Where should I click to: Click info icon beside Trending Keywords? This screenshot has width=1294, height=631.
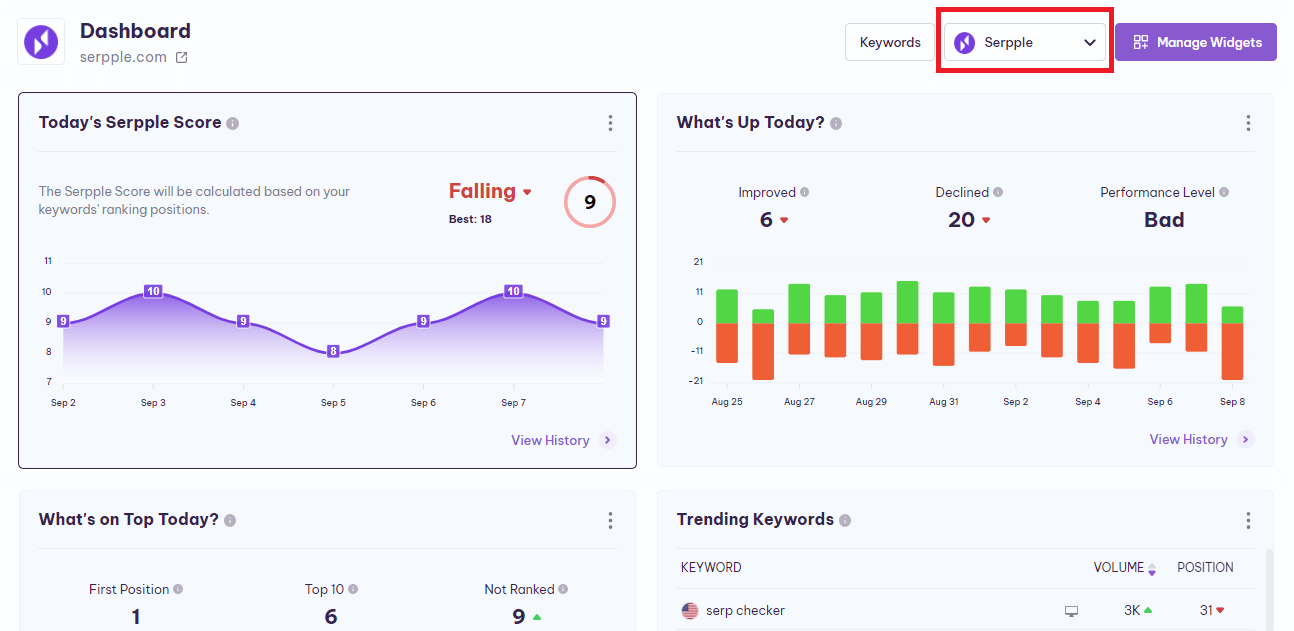point(845,520)
